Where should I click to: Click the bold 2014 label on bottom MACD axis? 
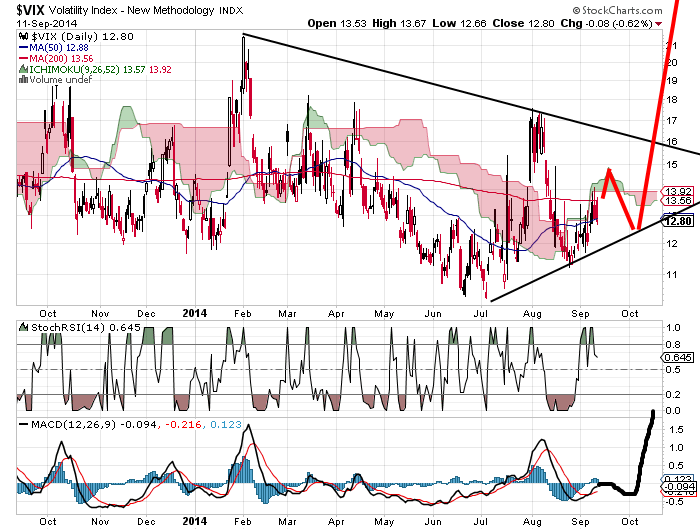coord(195,521)
